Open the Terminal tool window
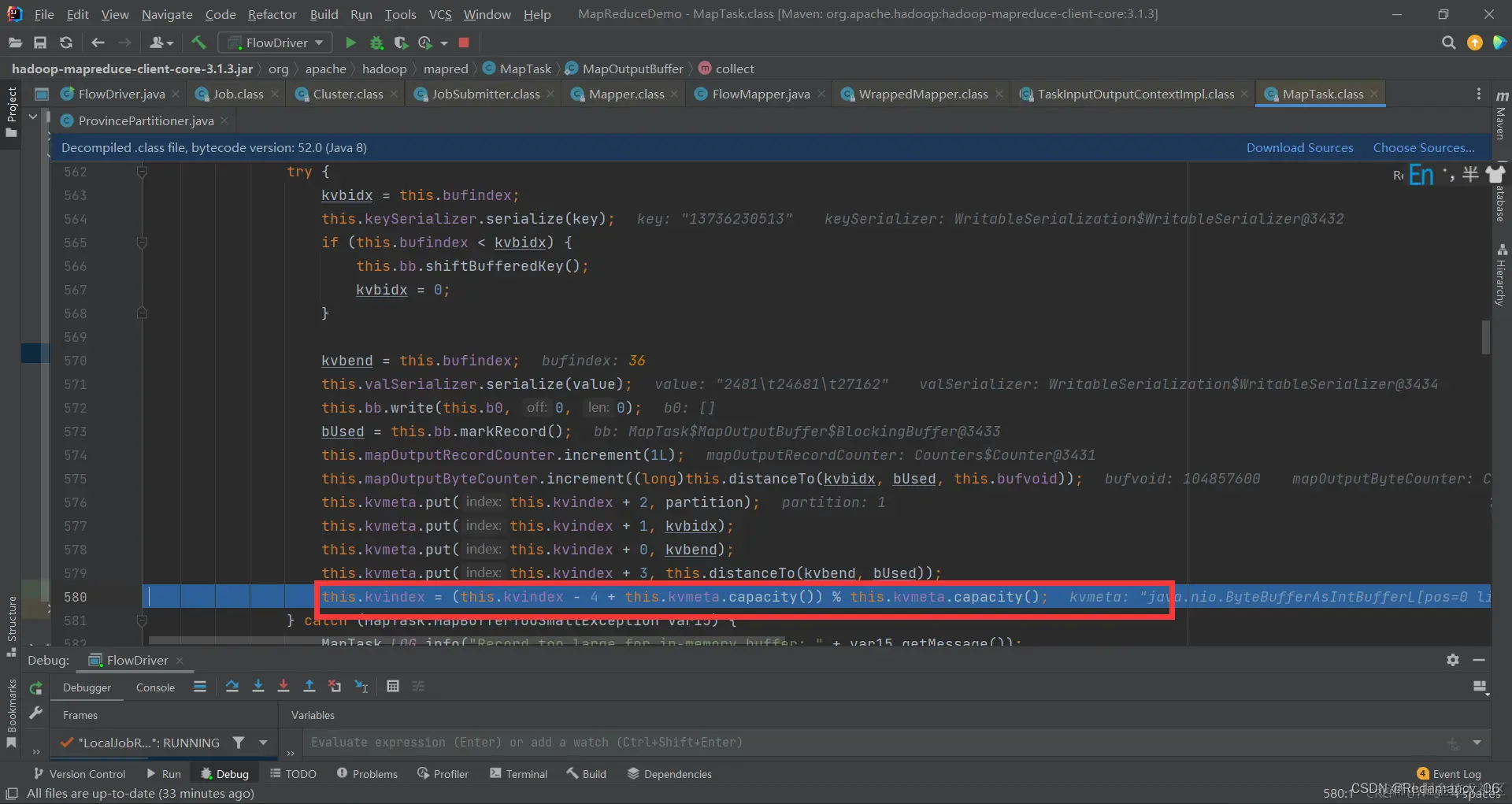This screenshot has height=804, width=1512. pyautogui.click(x=518, y=774)
